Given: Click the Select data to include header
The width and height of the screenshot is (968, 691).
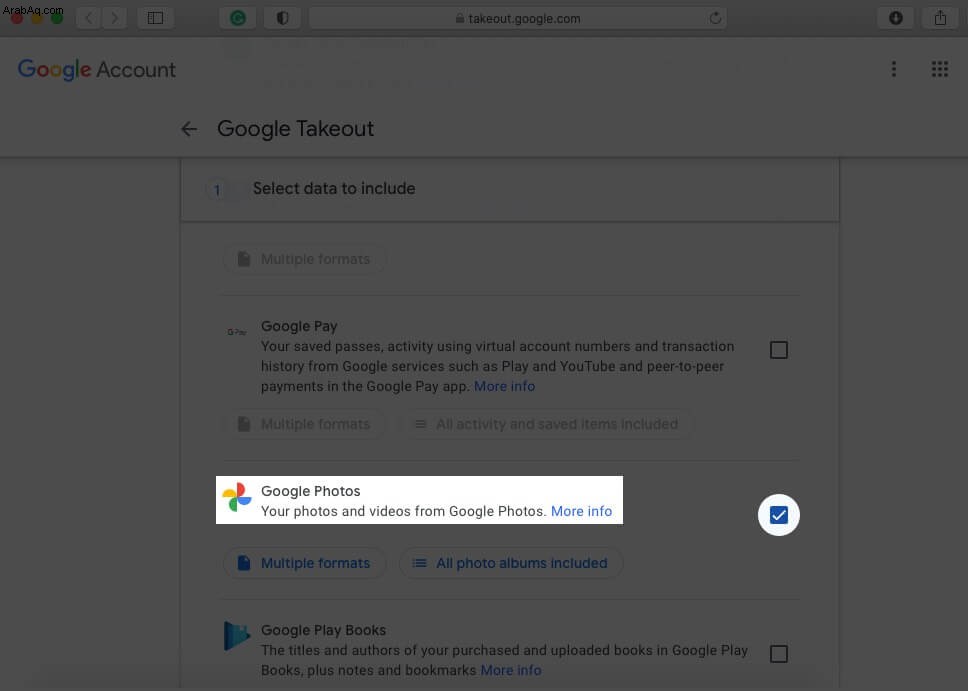Looking at the screenshot, I should click(x=510, y=189).
